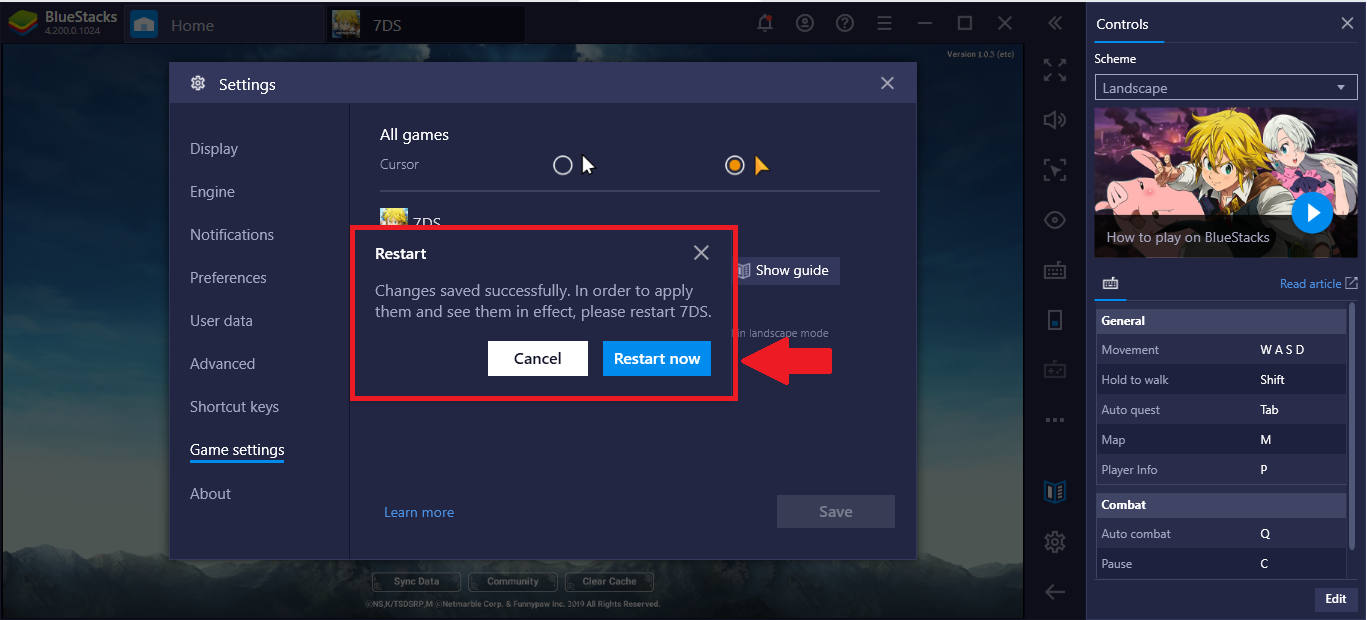Open Shortcut keys section
The image size is (1367, 620).
pyautogui.click(x=234, y=407)
